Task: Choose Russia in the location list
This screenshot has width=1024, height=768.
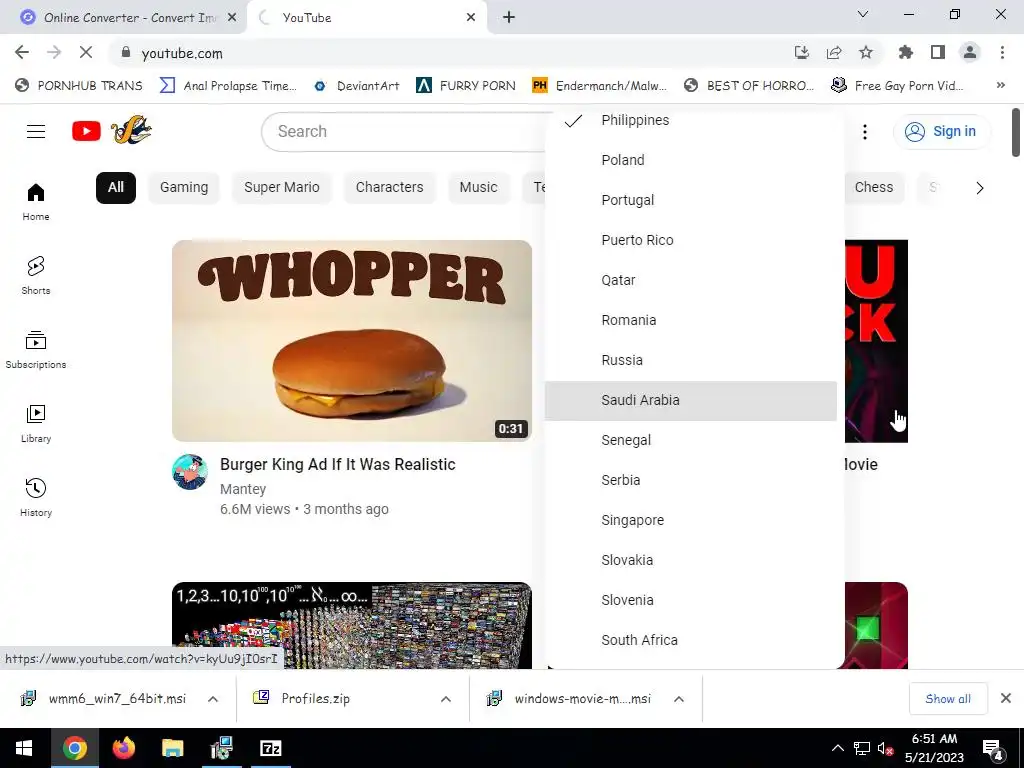Action: pos(691,360)
